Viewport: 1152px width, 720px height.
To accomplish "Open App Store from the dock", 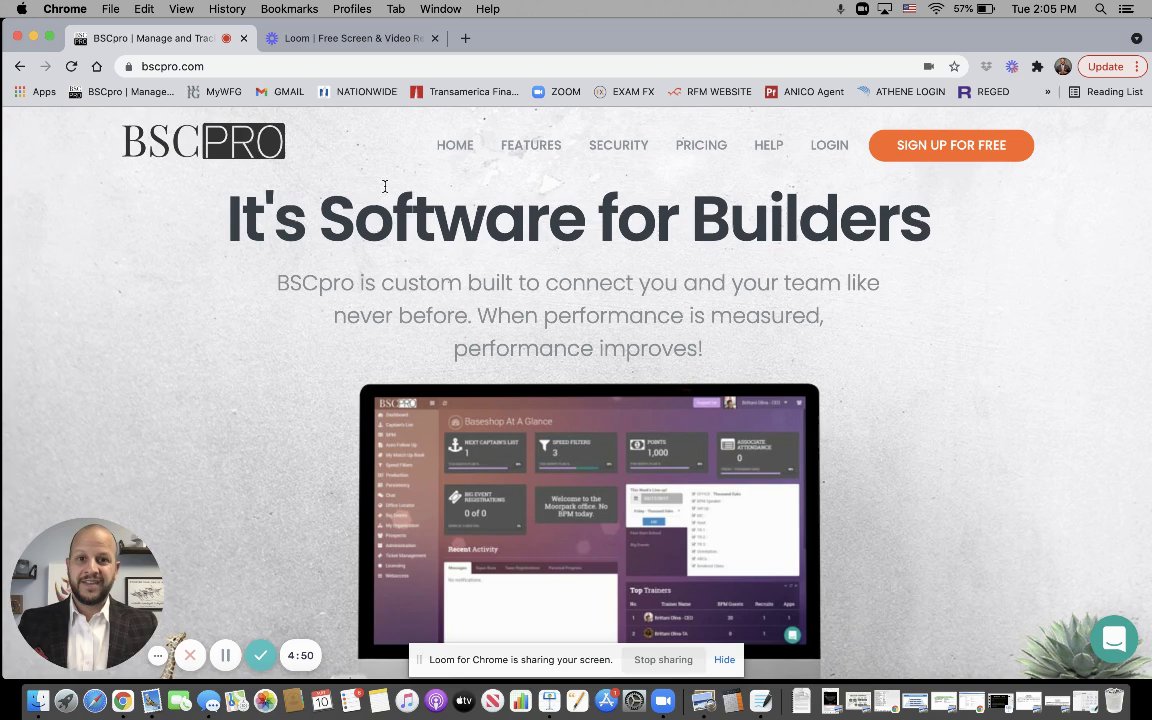I will [x=606, y=700].
